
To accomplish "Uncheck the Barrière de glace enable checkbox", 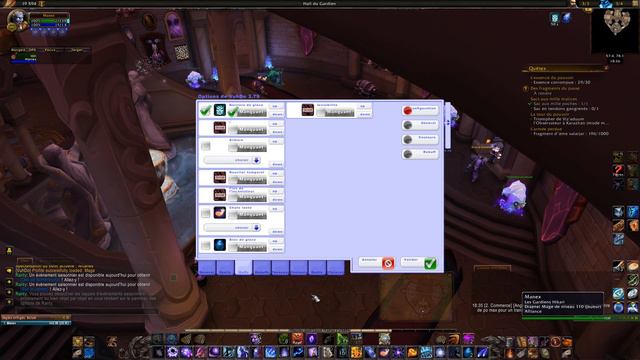I will click(205, 110).
